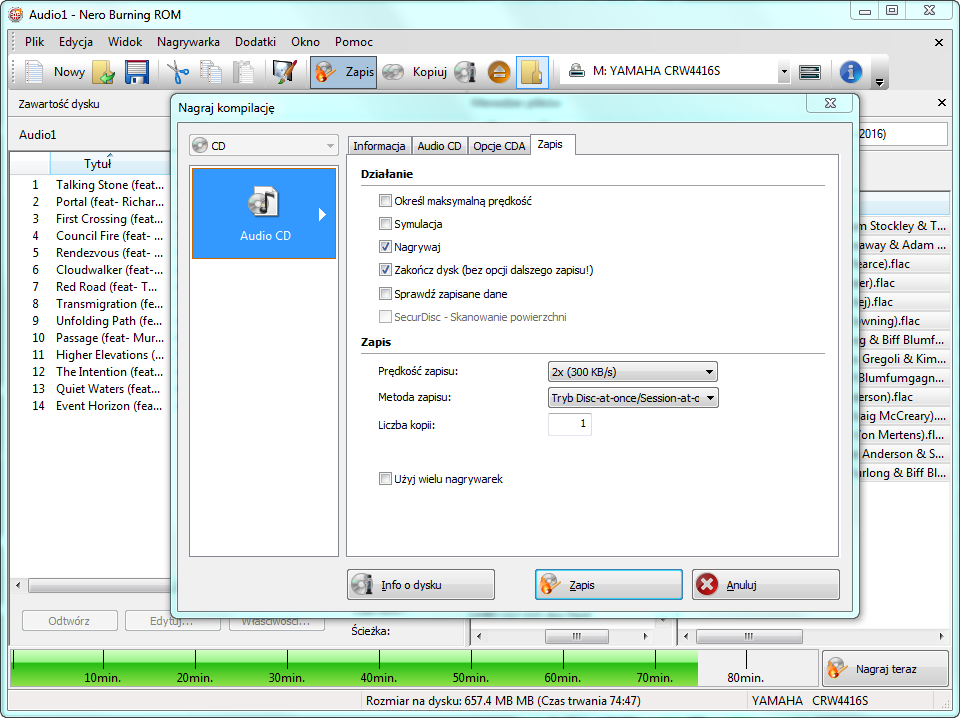
Task: Enable Określ maksymalną prędkość checkbox
Action: [x=385, y=201]
